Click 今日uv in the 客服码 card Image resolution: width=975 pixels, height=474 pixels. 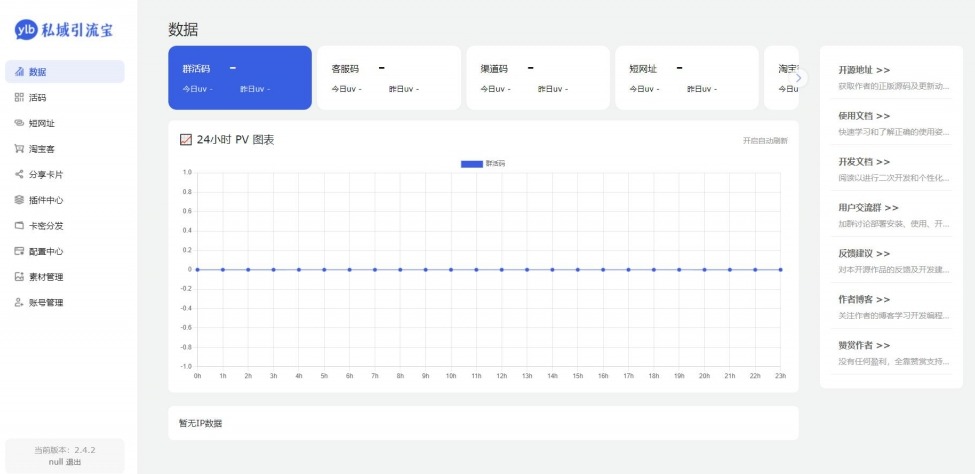point(346,89)
